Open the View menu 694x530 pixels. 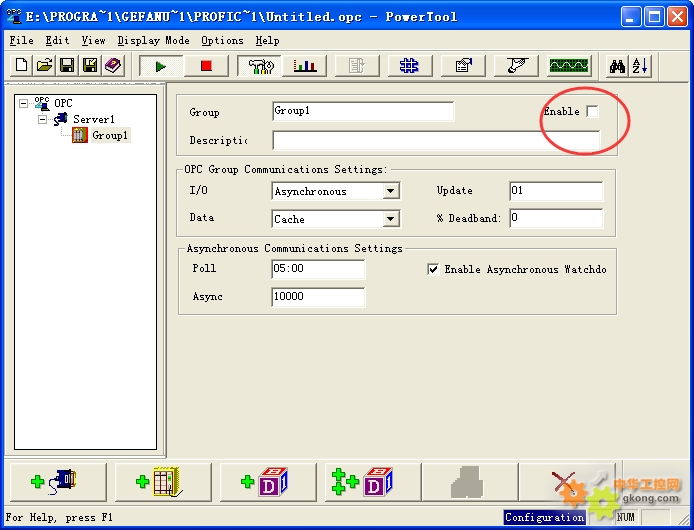pyautogui.click(x=93, y=40)
